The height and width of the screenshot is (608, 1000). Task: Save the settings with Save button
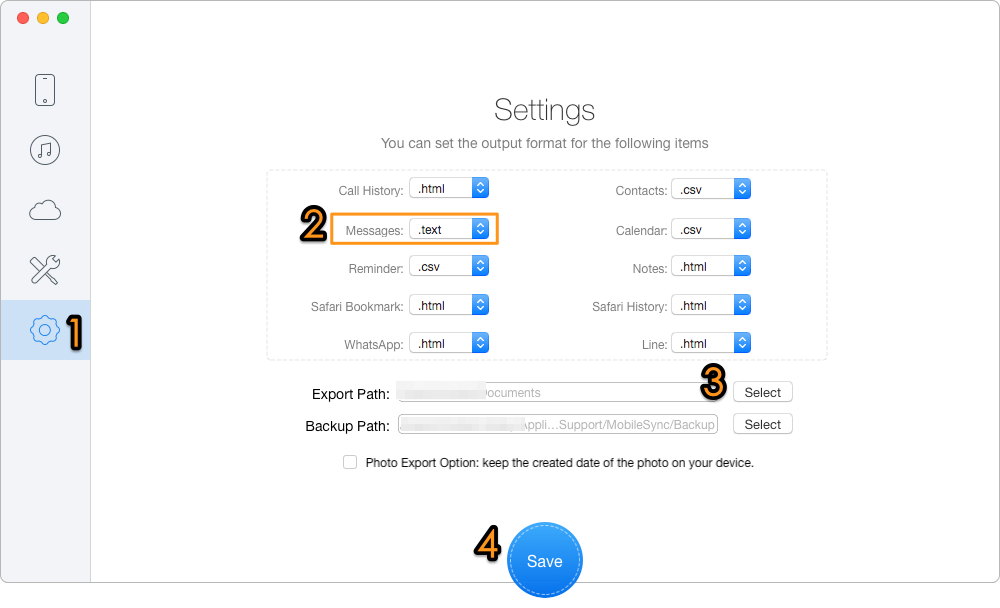pos(545,561)
